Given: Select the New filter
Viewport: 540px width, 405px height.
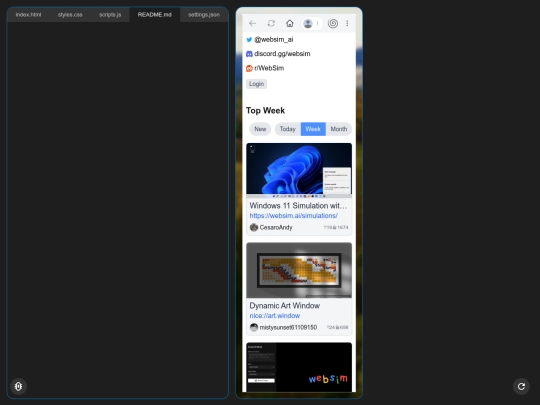Looking at the screenshot, I should click(x=260, y=129).
